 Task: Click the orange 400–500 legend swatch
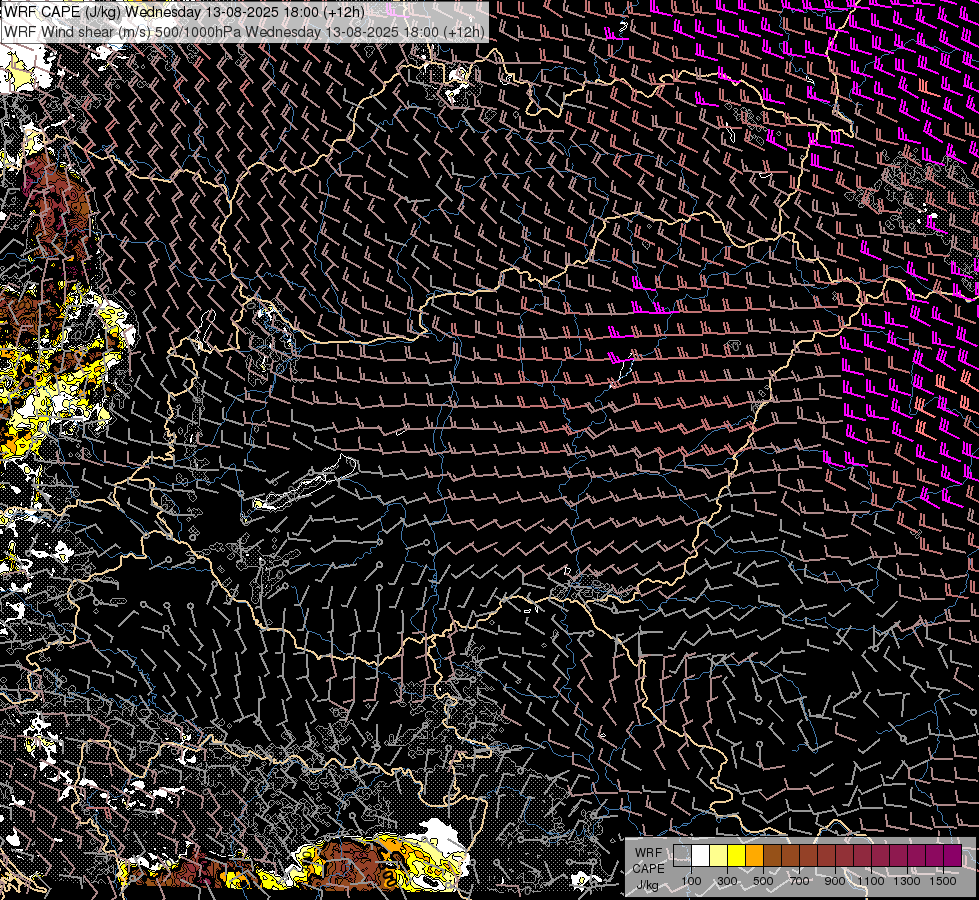[x=754, y=856]
